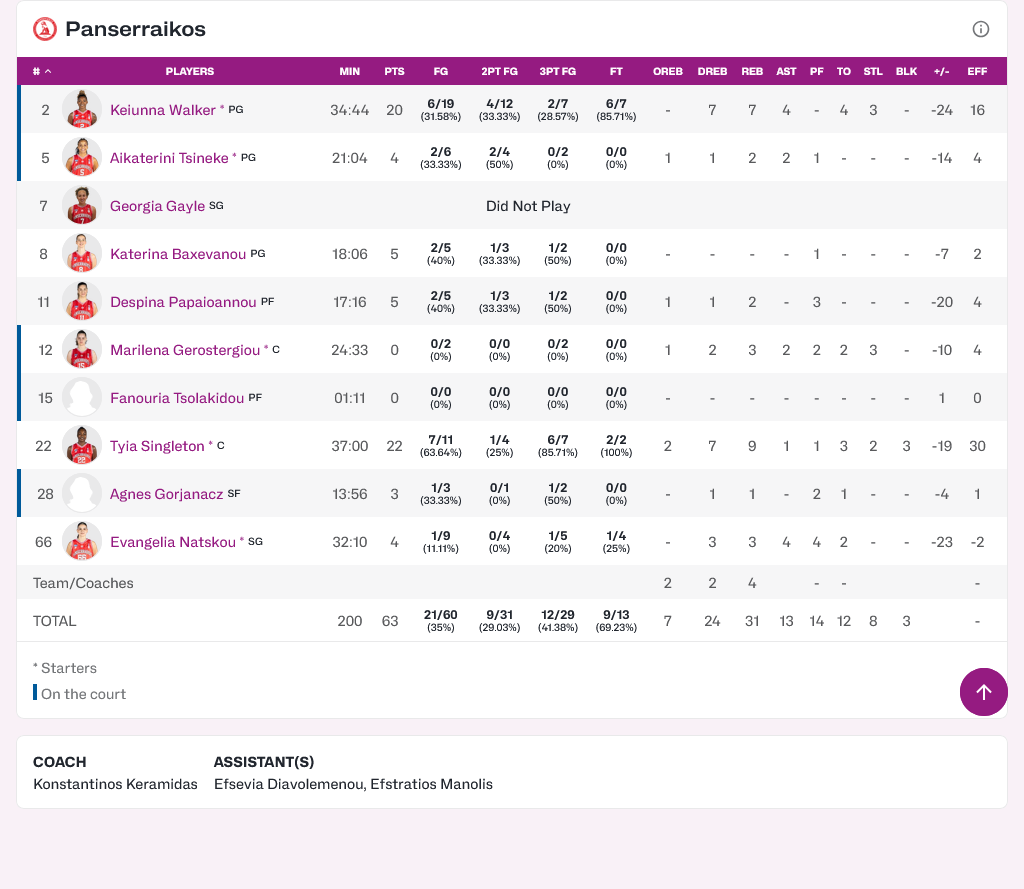Click Marilena Gerostergiou's player photo

pos(82,349)
